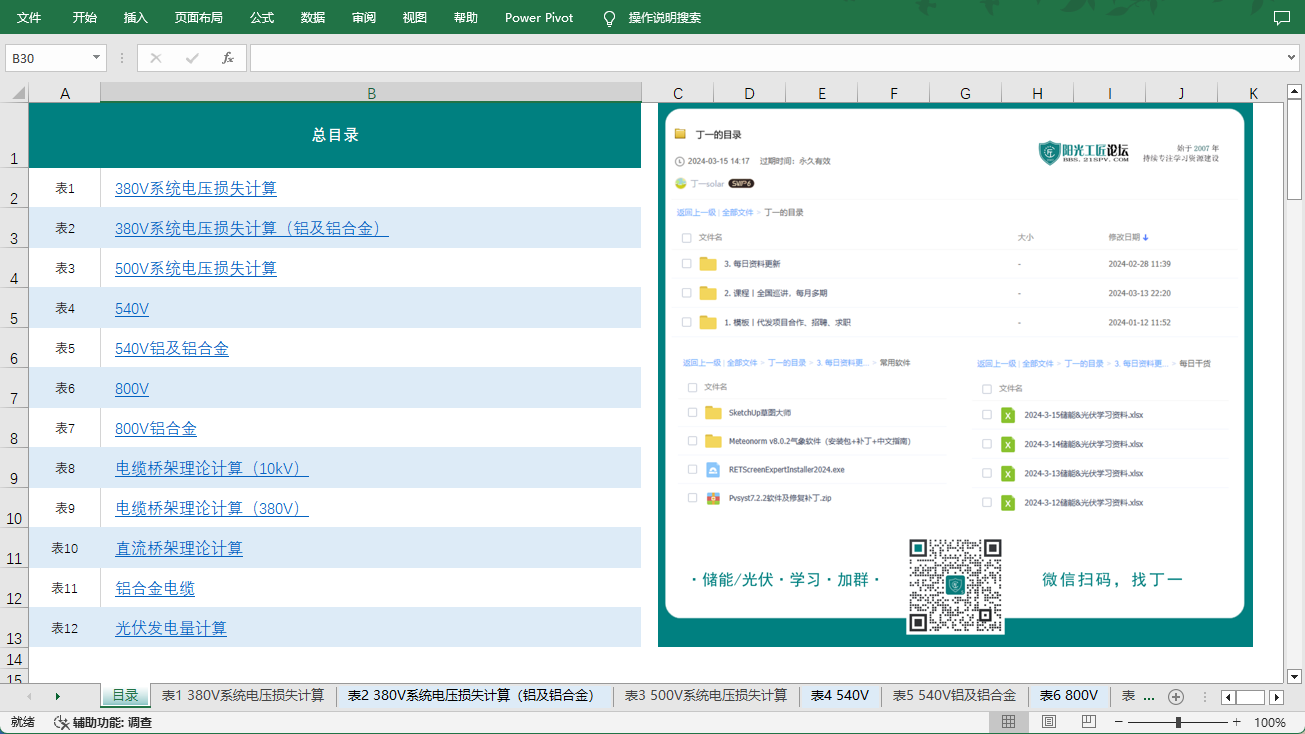Select column A header
1305x734 pixels.
pyautogui.click(x=65, y=93)
